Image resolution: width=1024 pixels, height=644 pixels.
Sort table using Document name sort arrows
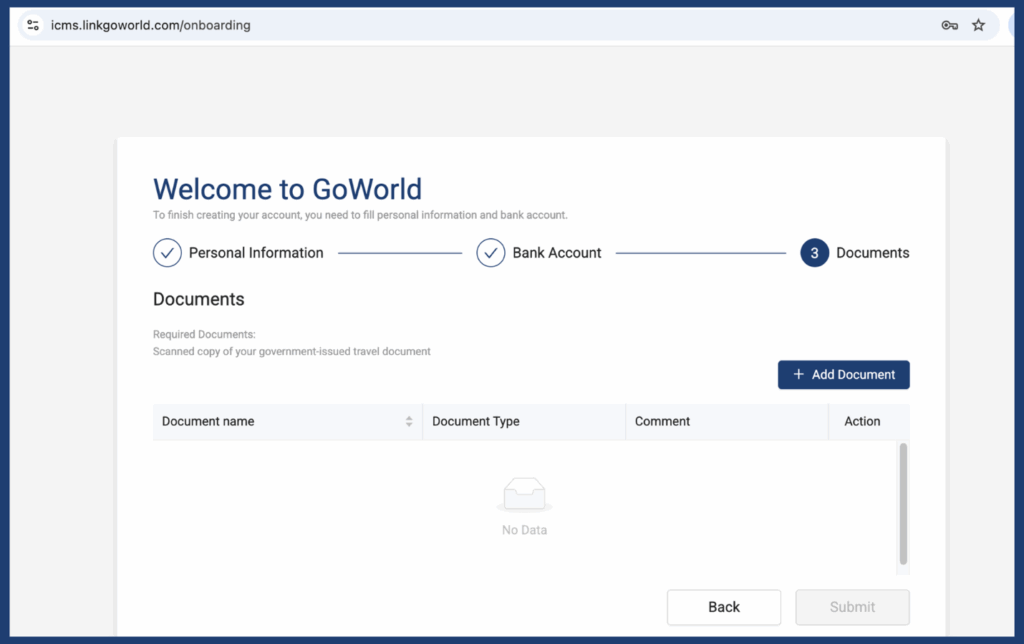tap(409, 422)
